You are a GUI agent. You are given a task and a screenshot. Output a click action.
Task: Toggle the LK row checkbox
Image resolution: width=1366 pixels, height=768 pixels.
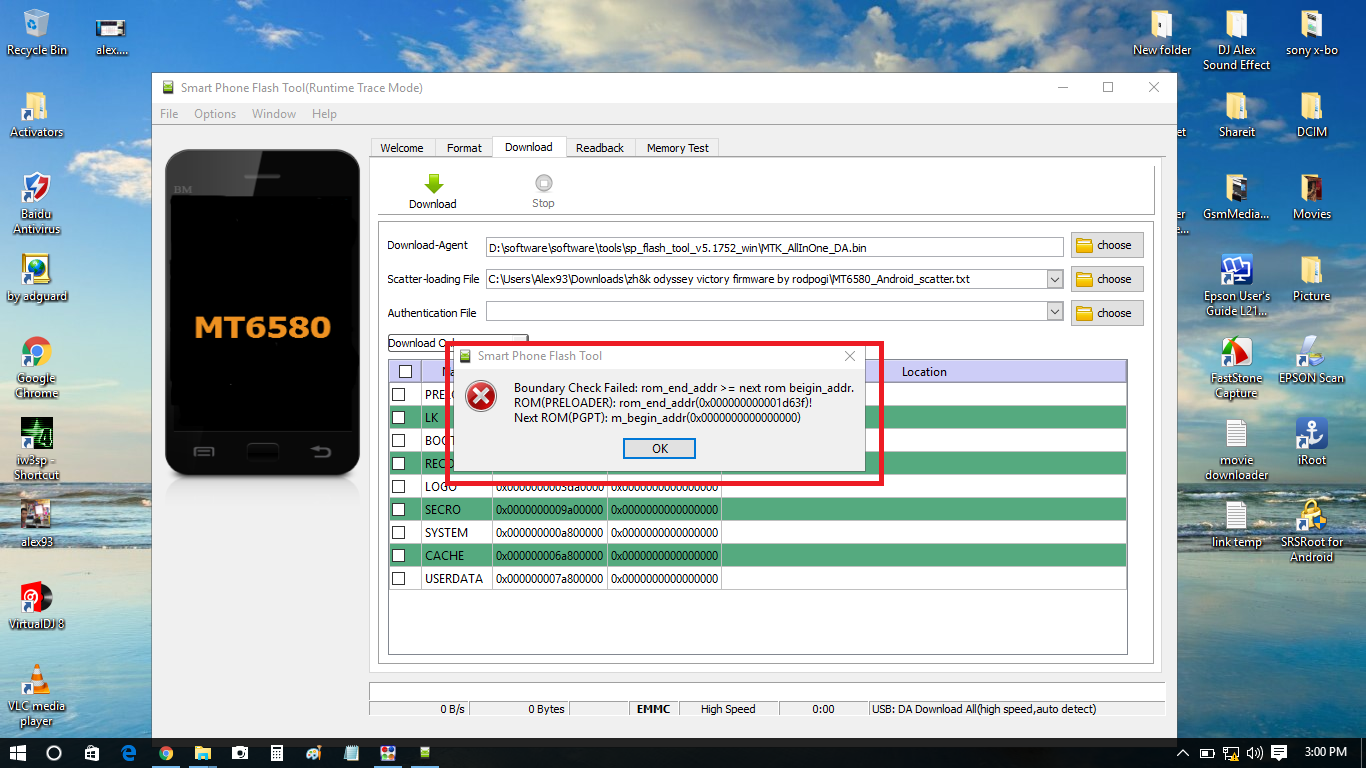coord(399,417)
